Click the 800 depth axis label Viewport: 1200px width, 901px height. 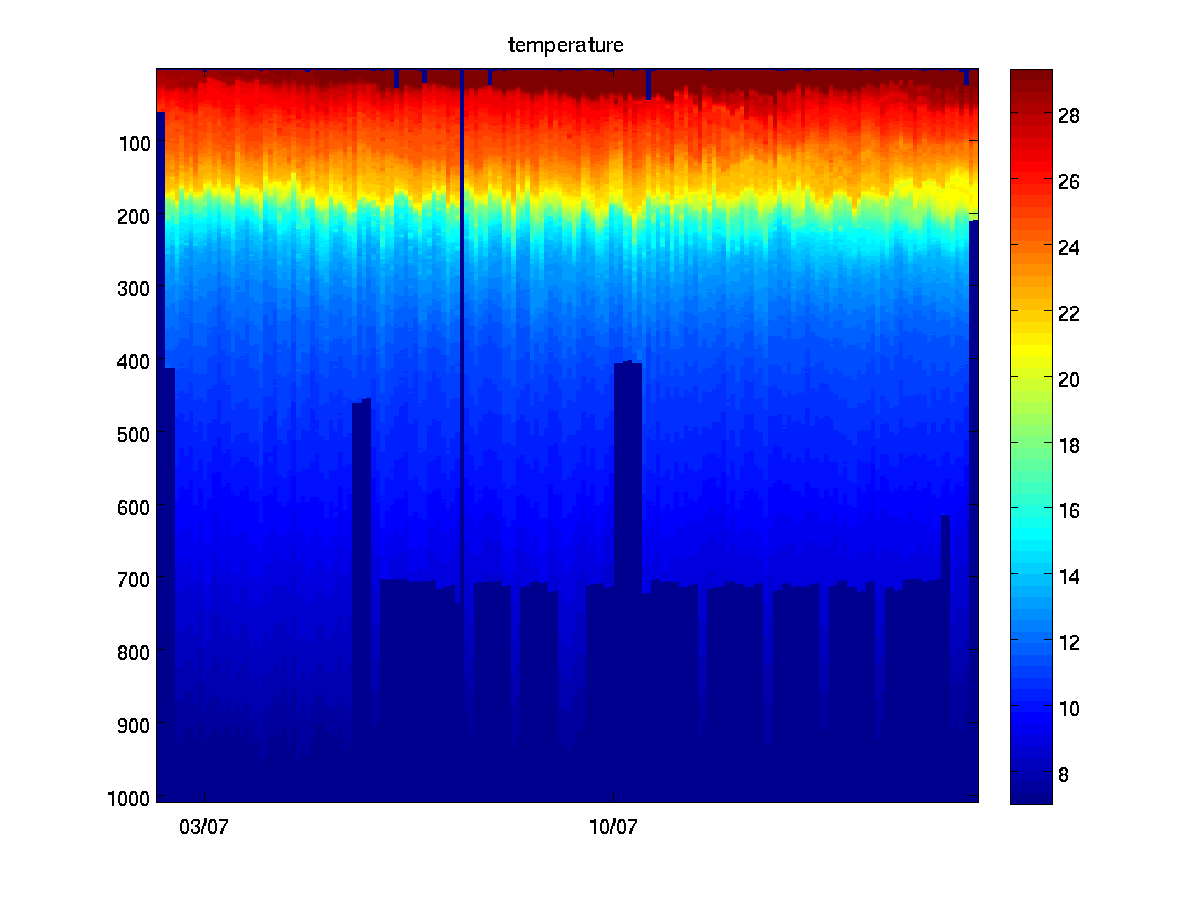coord(133,651)
